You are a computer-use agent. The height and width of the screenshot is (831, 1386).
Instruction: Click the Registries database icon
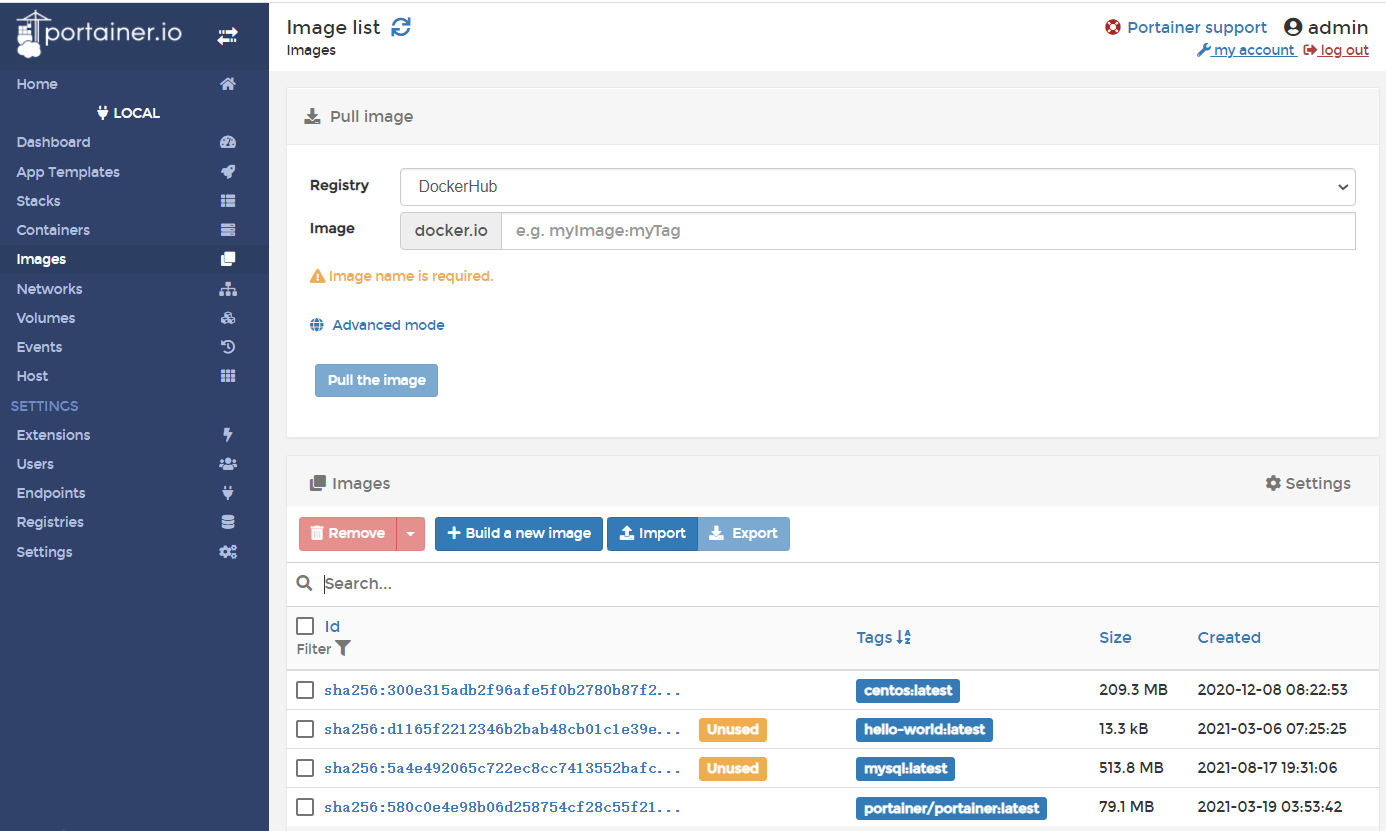point(228,522)
